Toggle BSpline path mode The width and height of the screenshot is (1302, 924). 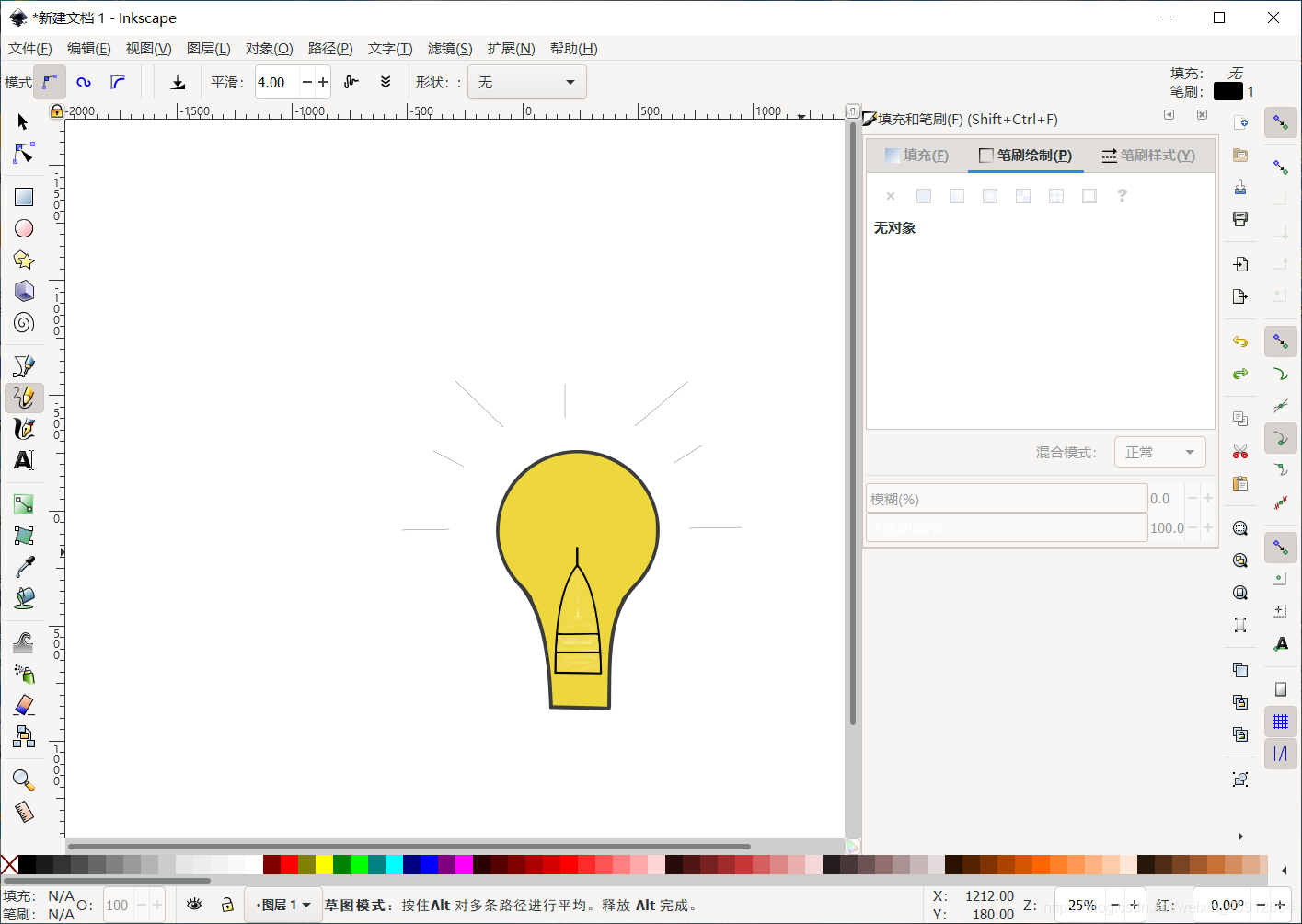pyautogui.click(x=118, y=82)
